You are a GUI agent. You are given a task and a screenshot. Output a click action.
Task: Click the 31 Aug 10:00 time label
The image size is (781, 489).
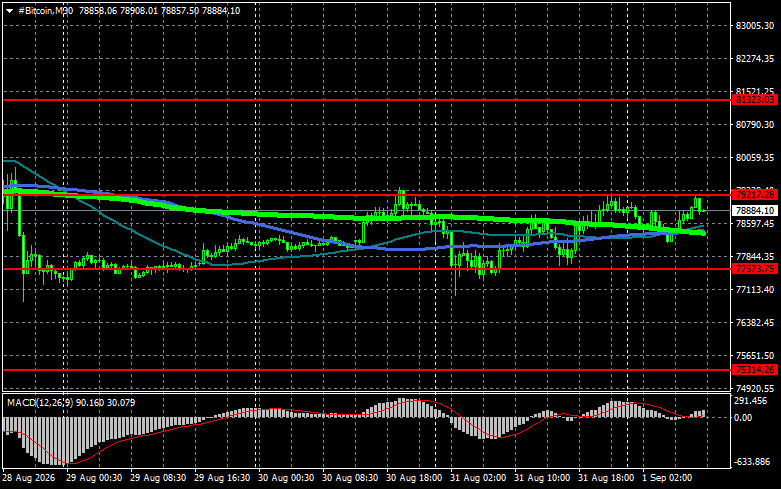click(x=542, y=478)
